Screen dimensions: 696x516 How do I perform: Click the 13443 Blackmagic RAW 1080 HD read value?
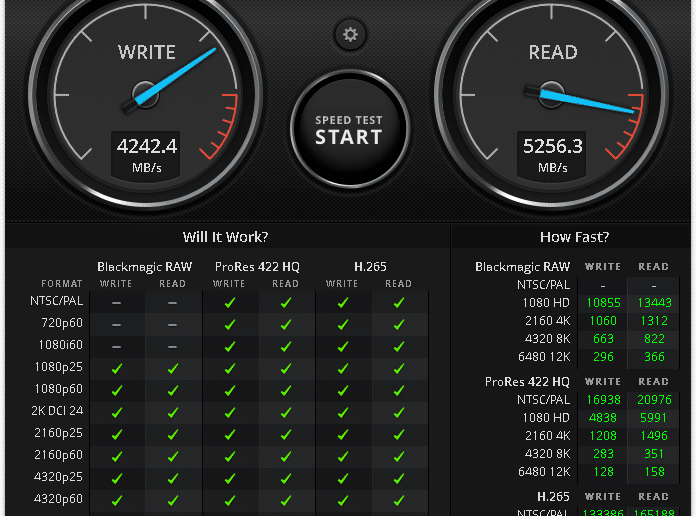coord(654,303)
